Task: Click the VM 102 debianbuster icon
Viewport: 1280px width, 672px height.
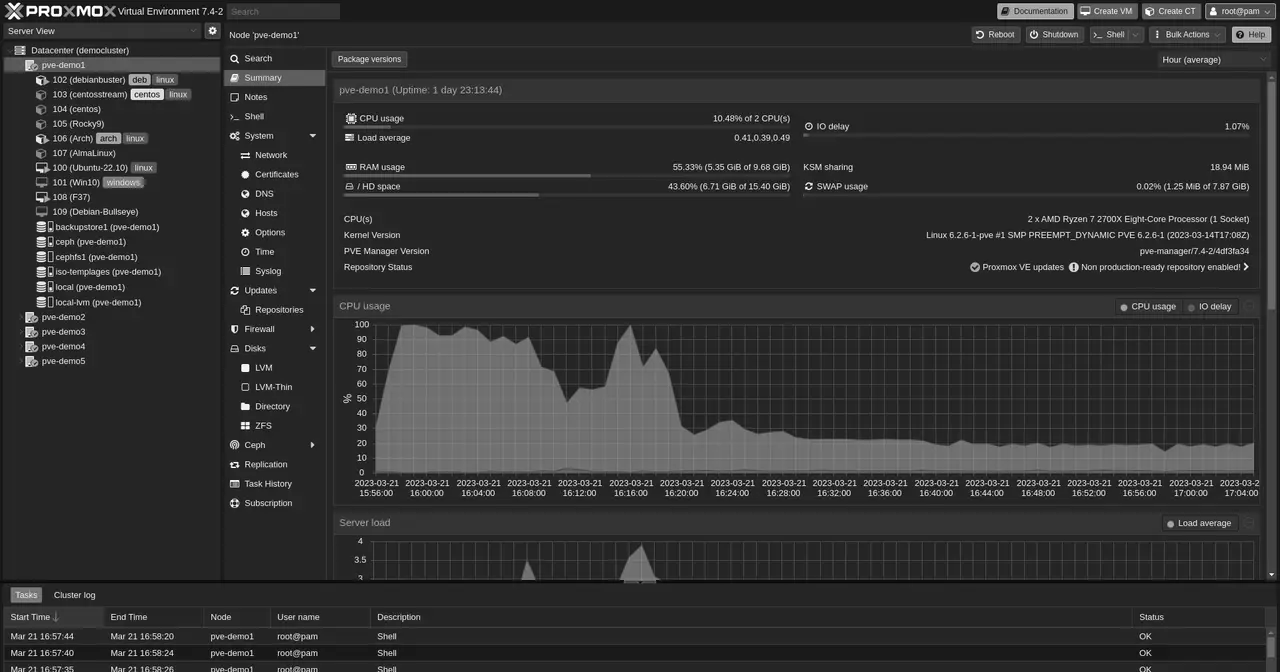Action: click(x=42, y=80)
